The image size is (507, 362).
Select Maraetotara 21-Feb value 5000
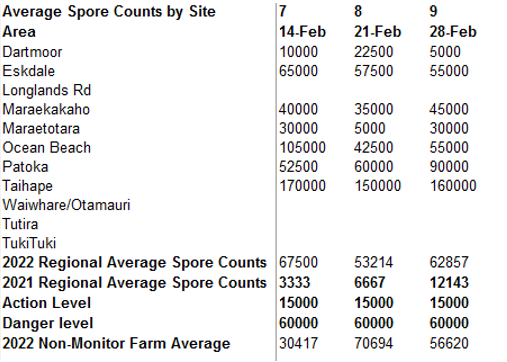click(370, 128)
